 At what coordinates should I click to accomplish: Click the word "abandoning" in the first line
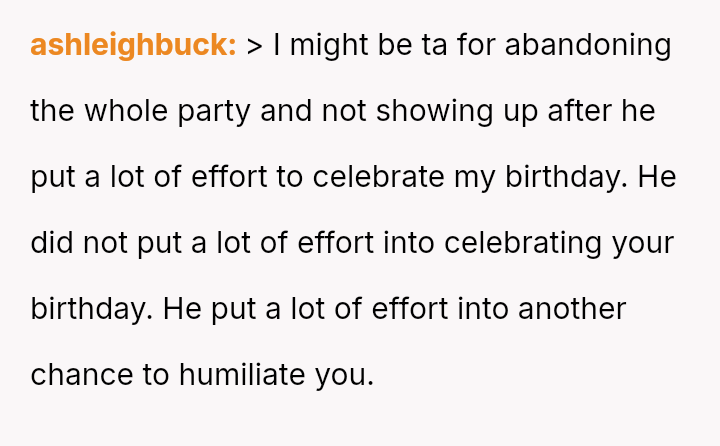pos(588,45)
